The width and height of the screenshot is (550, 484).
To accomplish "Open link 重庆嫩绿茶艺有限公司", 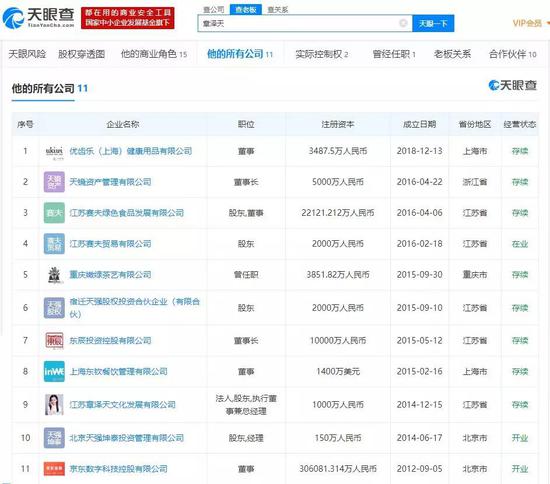I will (110, 275).
